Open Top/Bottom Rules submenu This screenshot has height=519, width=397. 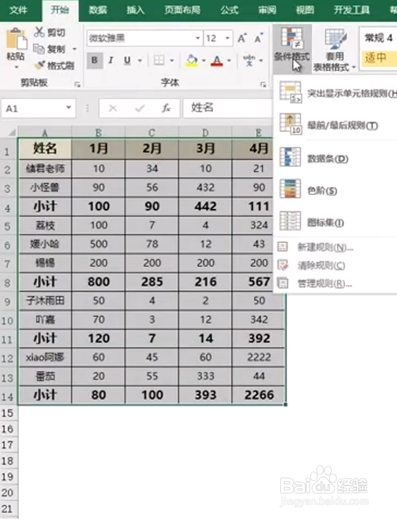tap(336, 125)
